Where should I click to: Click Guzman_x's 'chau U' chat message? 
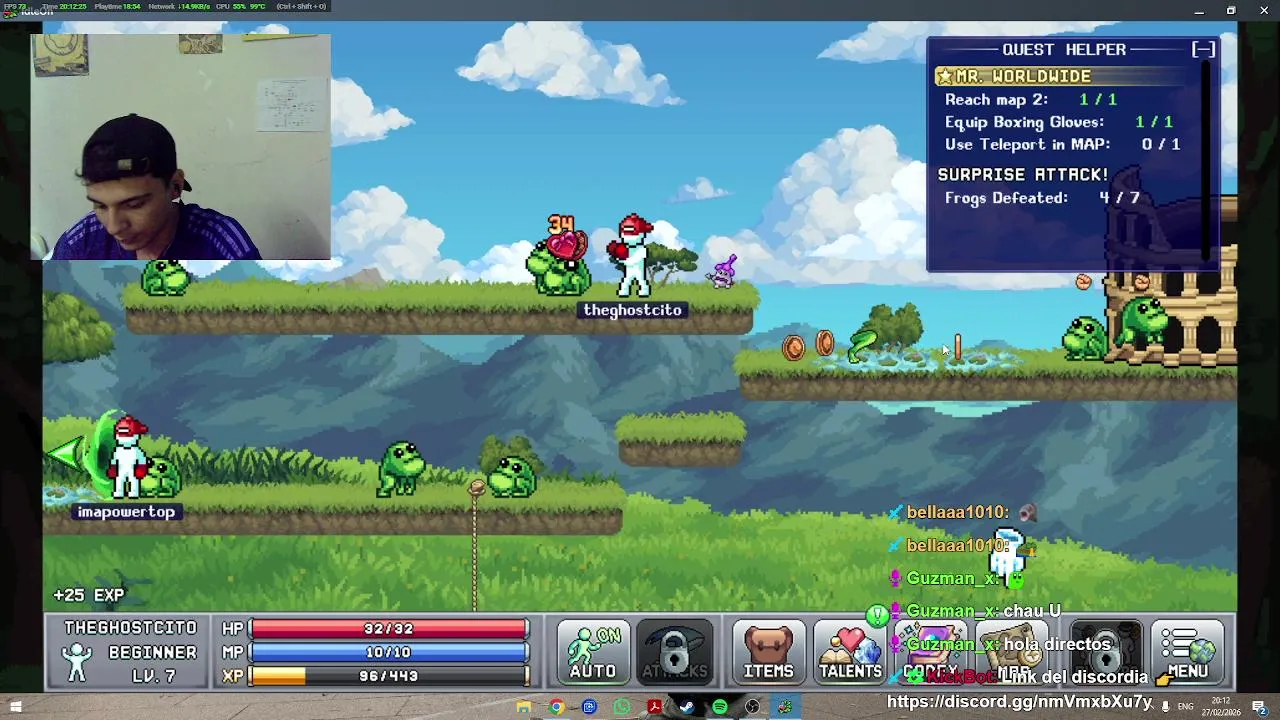[x=975, y=611]
